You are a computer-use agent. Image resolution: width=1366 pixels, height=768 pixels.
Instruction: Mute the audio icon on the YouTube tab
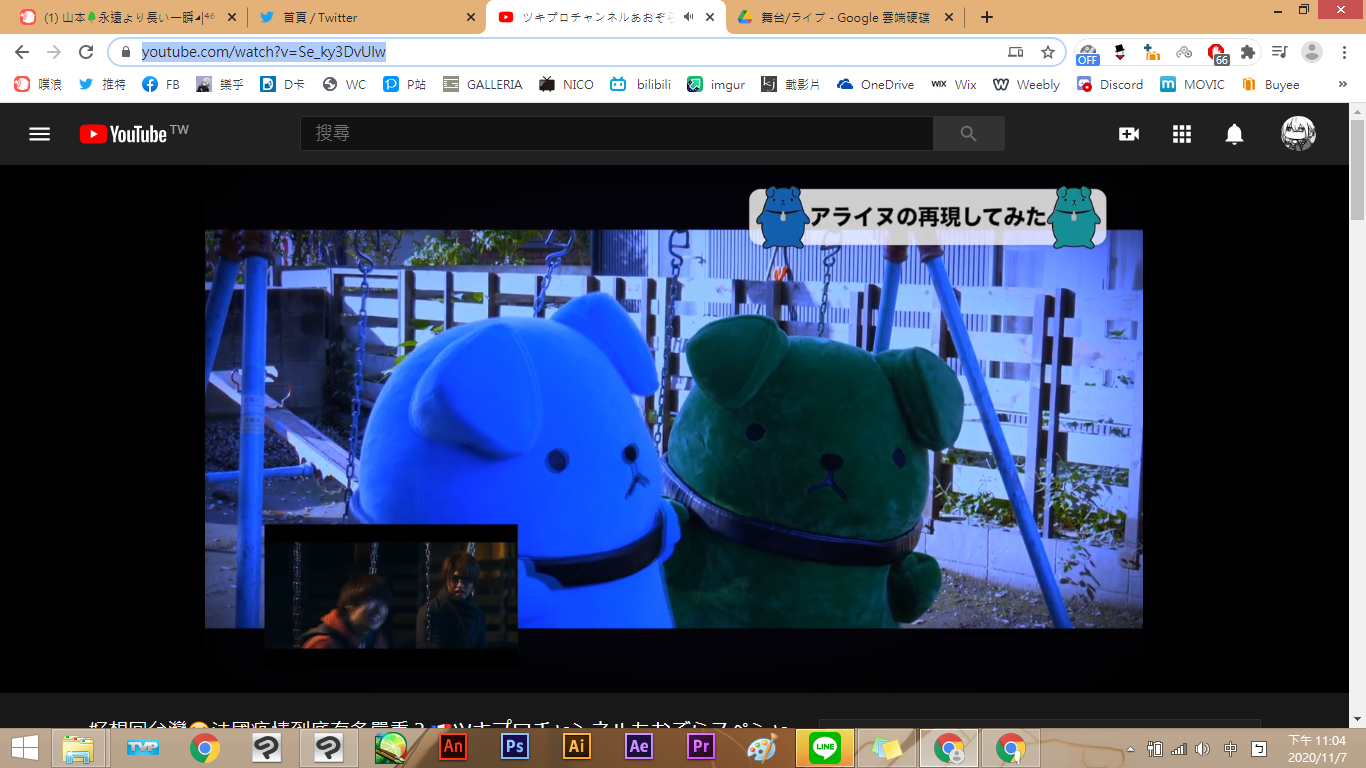coord(689,17)
